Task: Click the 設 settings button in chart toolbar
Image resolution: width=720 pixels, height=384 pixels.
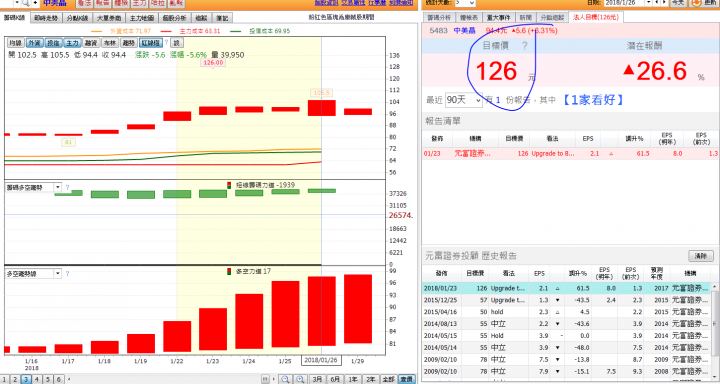Action: (177, 43)
